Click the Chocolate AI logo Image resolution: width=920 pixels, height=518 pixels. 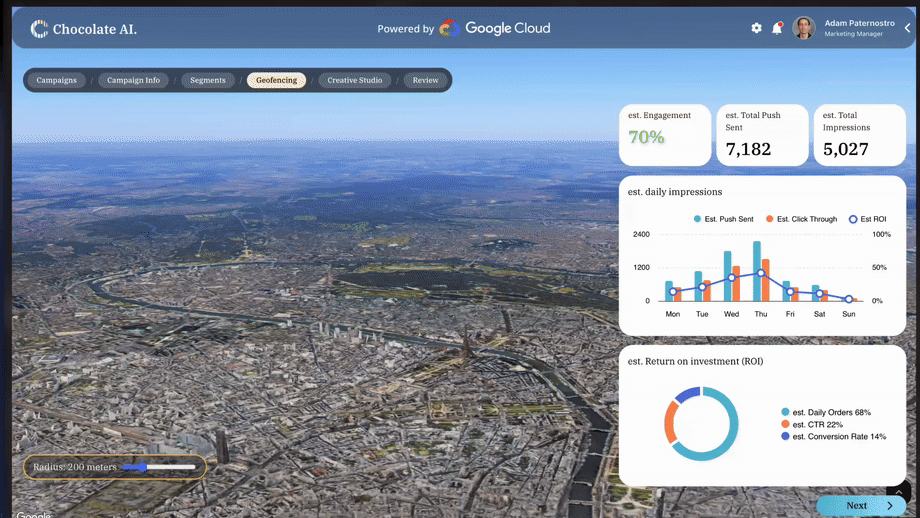click(83, 29)
